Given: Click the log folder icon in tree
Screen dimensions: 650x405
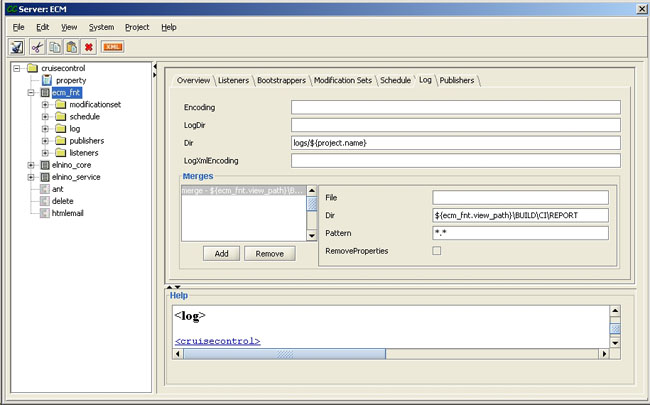Looking at the screenshot, I should 61,129.
